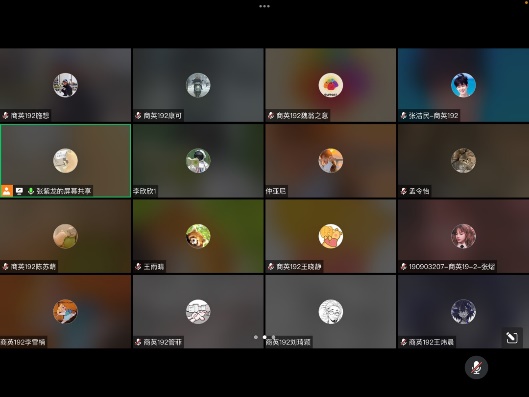Image resolution: width=529 pixels, height=397 pixels.
Task: Click the 商英192康可 name label
Action: pos(163,116)
